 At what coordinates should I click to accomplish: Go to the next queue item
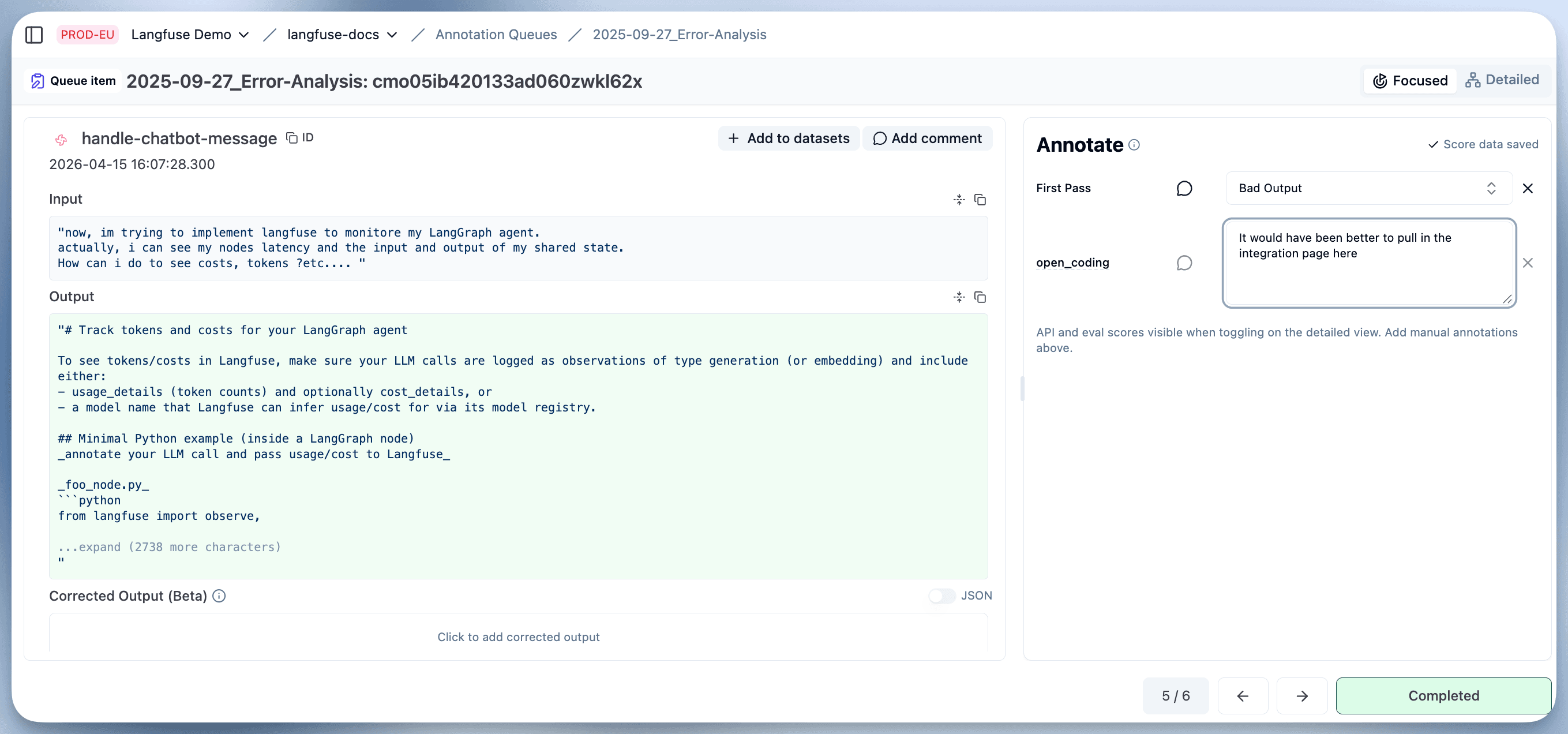[1302, 696]
